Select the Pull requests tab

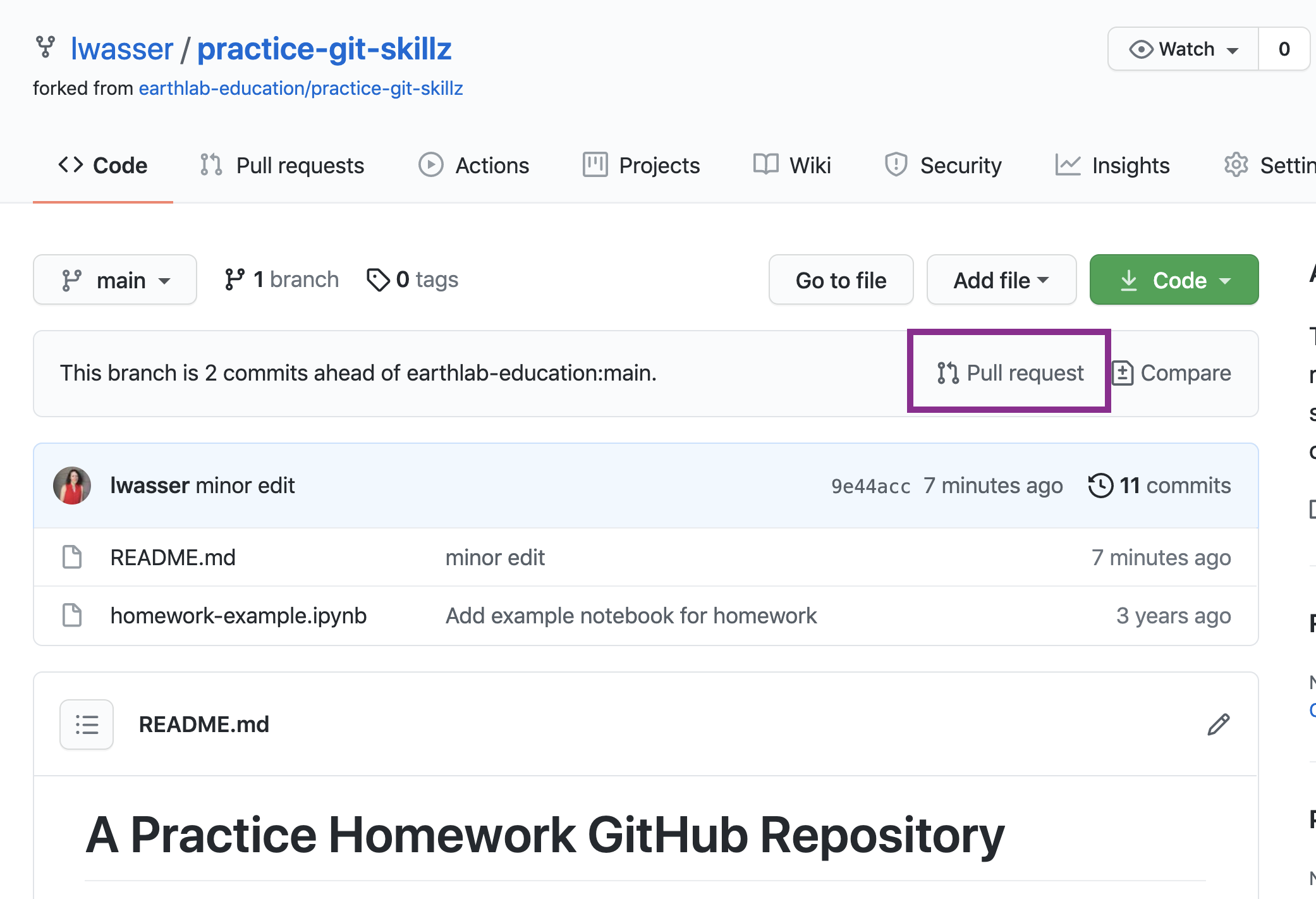(282, 165)
